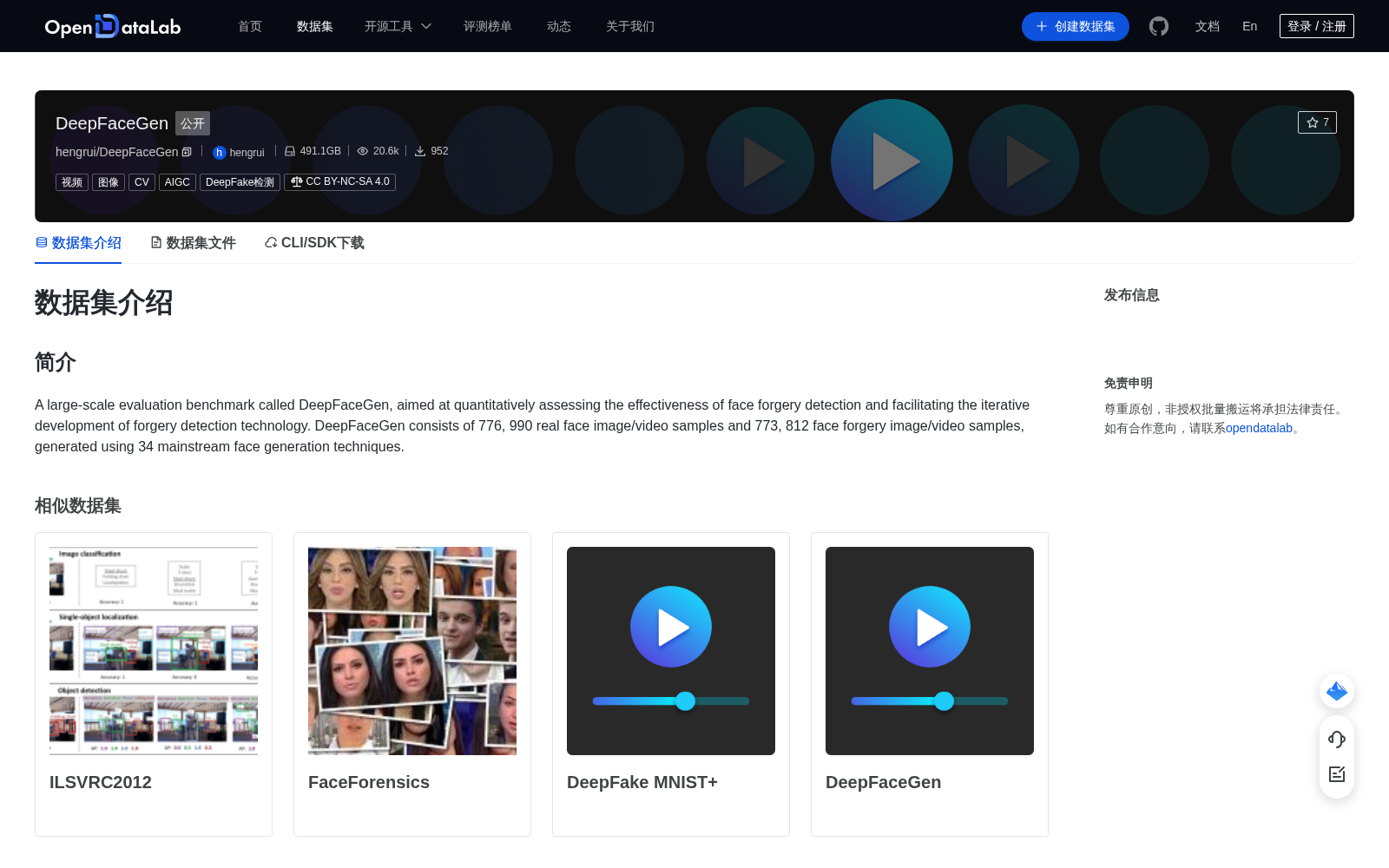Switch to 数据集介绍 tab
1389x868 pixels.
coord(78,243)
